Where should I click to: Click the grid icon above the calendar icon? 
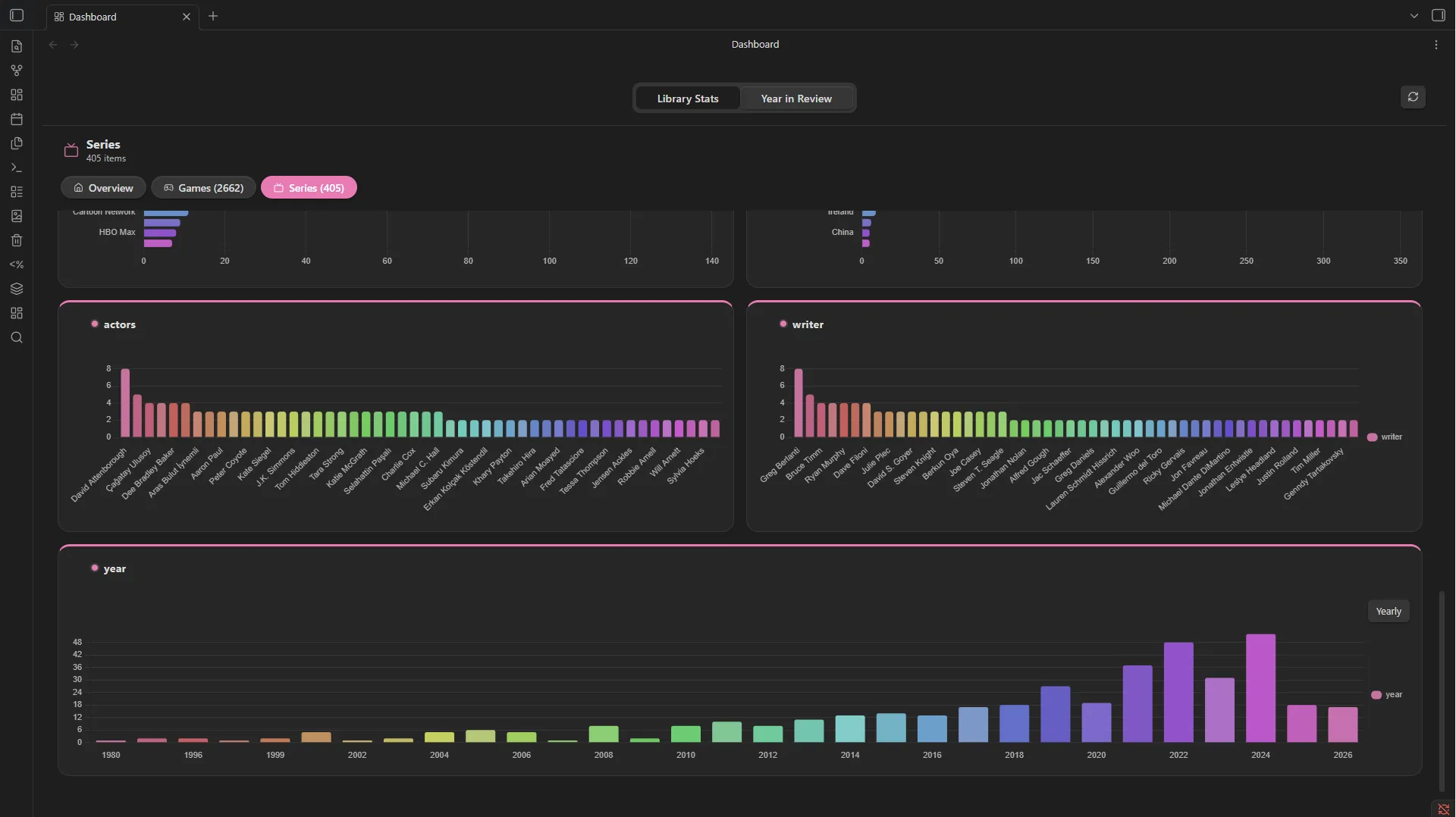coord(17,95)
